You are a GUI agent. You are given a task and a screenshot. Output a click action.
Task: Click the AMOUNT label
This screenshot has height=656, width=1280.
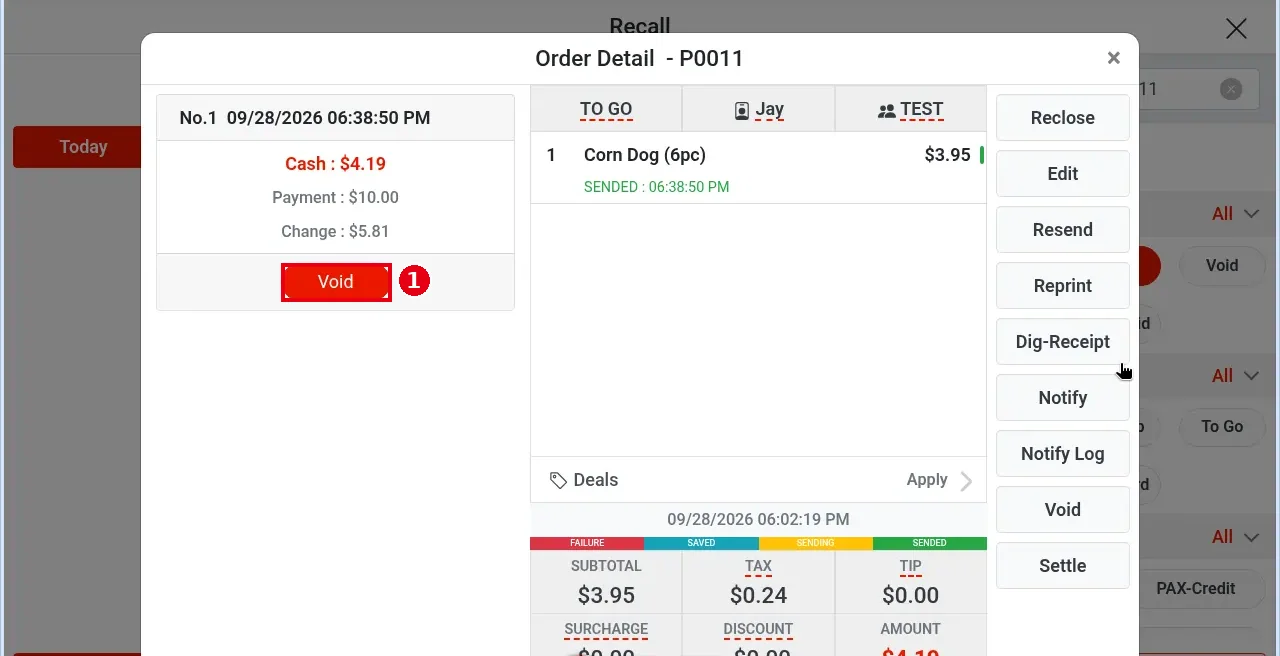tap(910, 629)
